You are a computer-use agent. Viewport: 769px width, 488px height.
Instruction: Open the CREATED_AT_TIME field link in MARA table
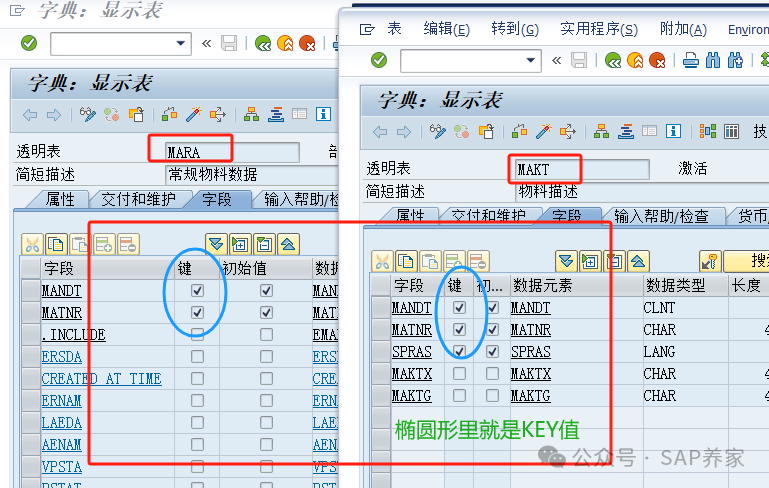(x=102, y=379)
